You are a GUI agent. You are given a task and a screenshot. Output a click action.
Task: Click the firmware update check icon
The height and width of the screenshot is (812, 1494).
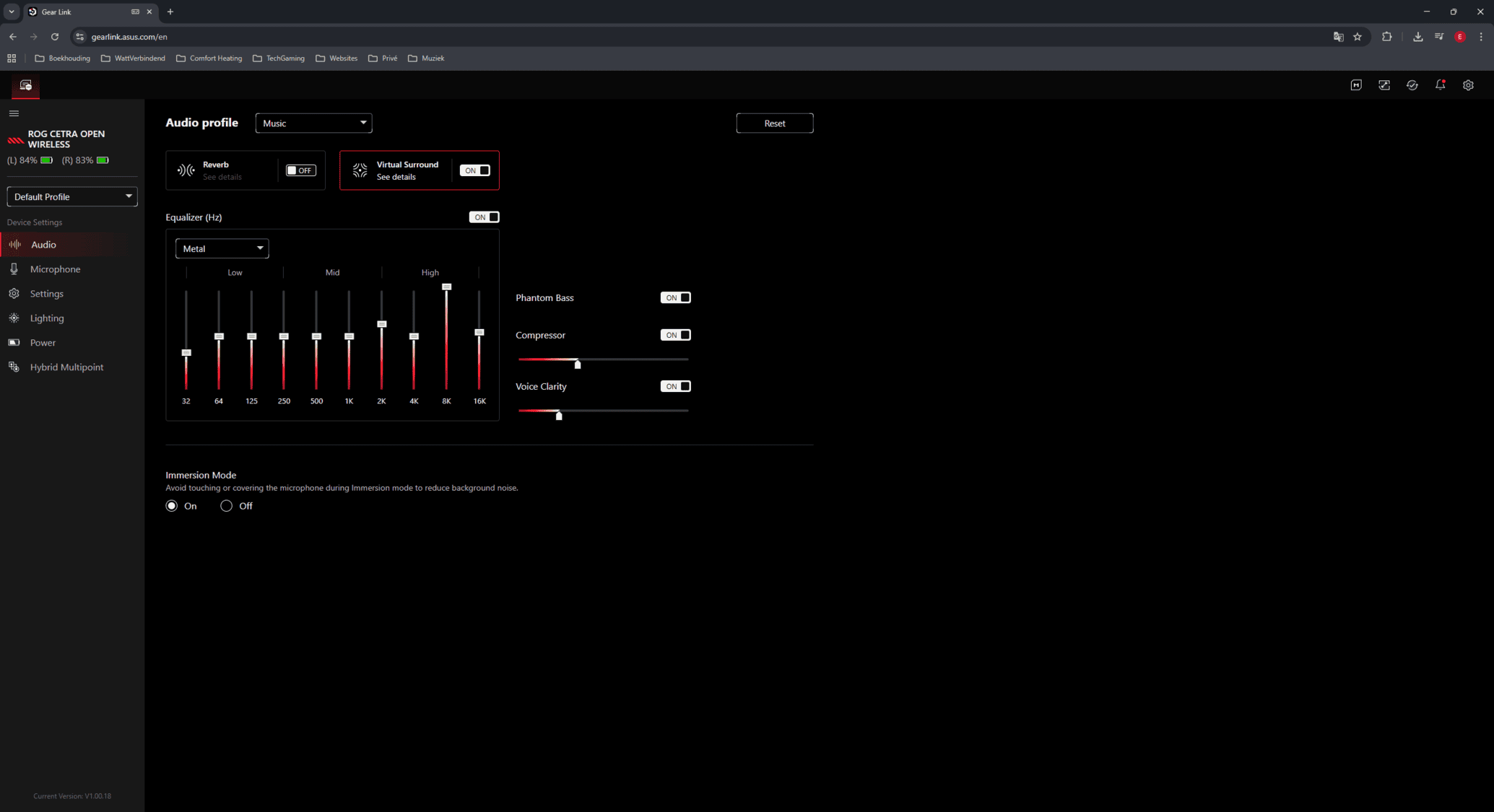1412,85
